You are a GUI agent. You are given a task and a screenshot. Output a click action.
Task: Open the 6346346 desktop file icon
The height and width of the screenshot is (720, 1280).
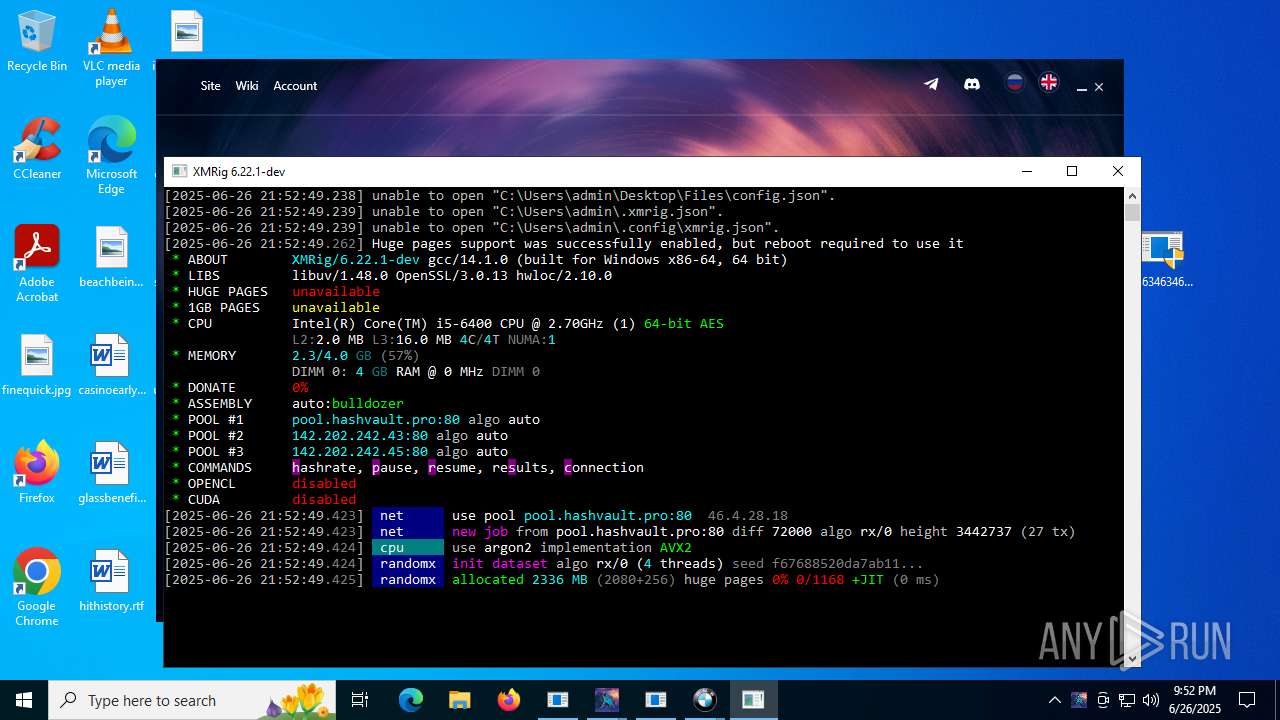pyautogui.click(x=1167, y=259)
